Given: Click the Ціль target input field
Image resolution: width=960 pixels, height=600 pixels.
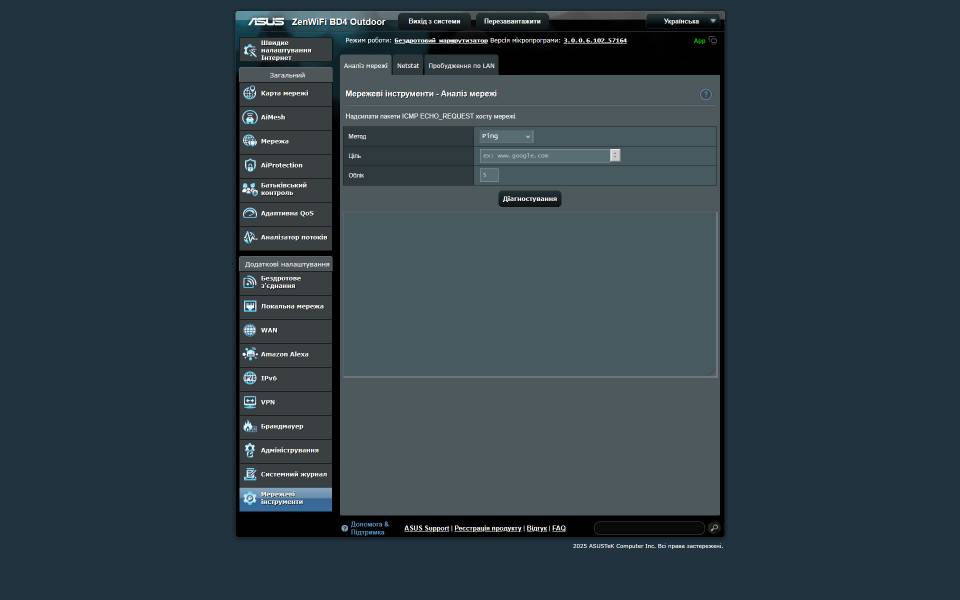Looking at the screenshot, I should pyautogui.click(x=545, y=155).
